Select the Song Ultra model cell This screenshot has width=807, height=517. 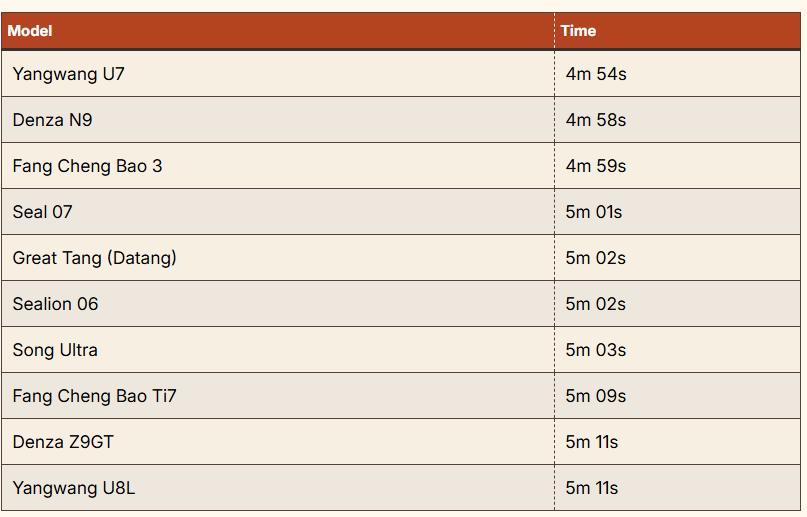click(55, 350)
